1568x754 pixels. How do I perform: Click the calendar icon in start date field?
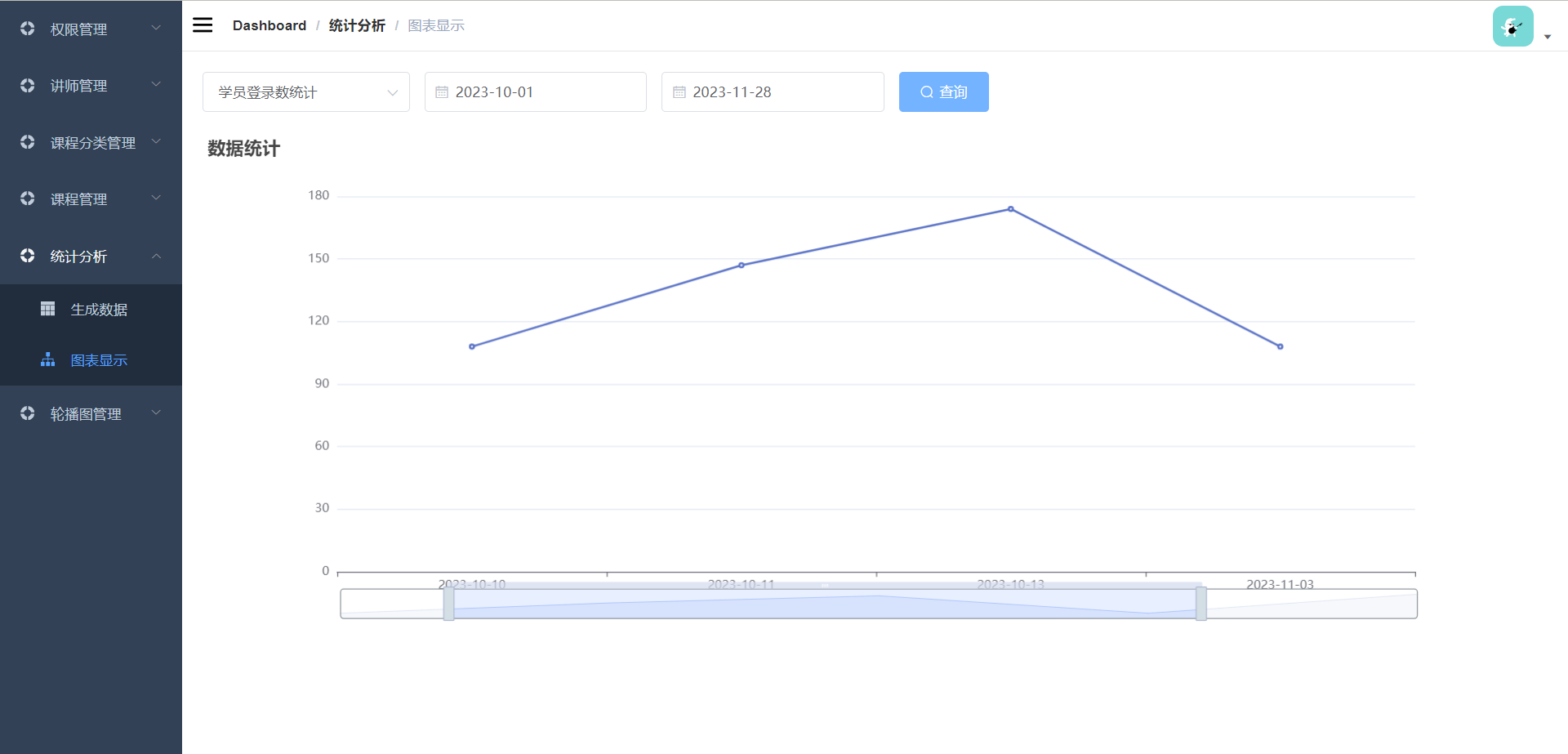coord(442,92)
